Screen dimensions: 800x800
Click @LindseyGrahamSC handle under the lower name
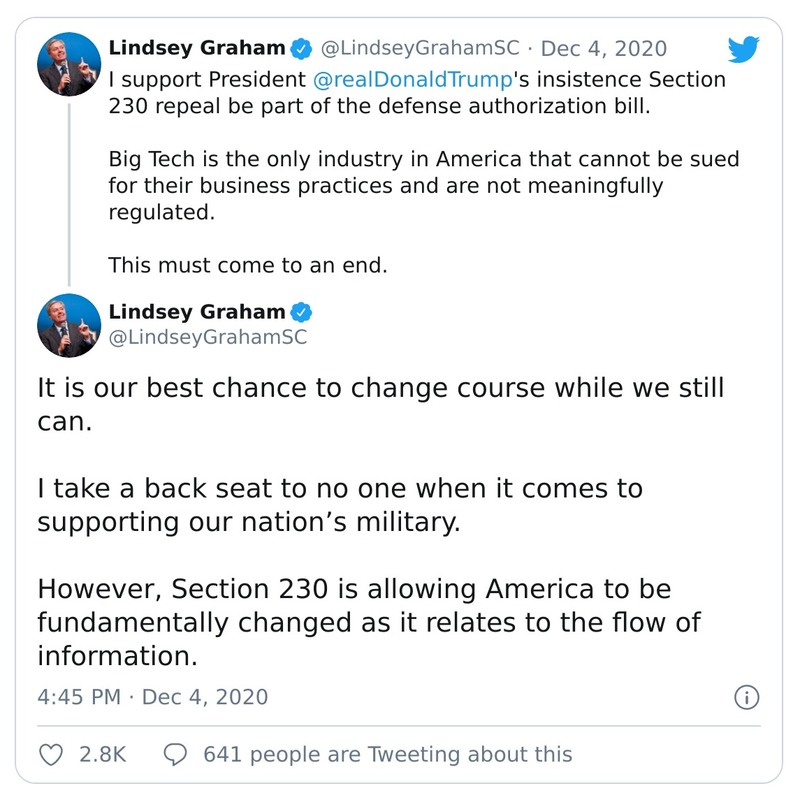click(x=207, y=338)
